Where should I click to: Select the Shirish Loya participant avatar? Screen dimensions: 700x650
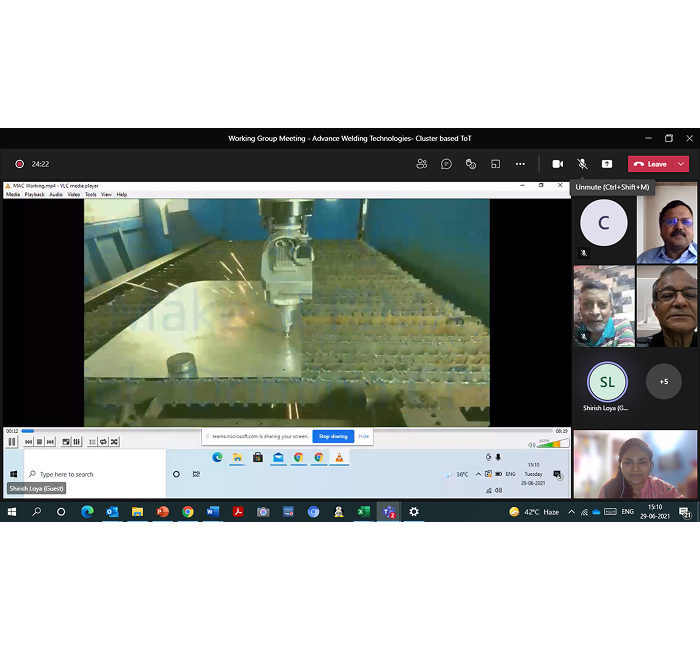click(x=606, y=381)
